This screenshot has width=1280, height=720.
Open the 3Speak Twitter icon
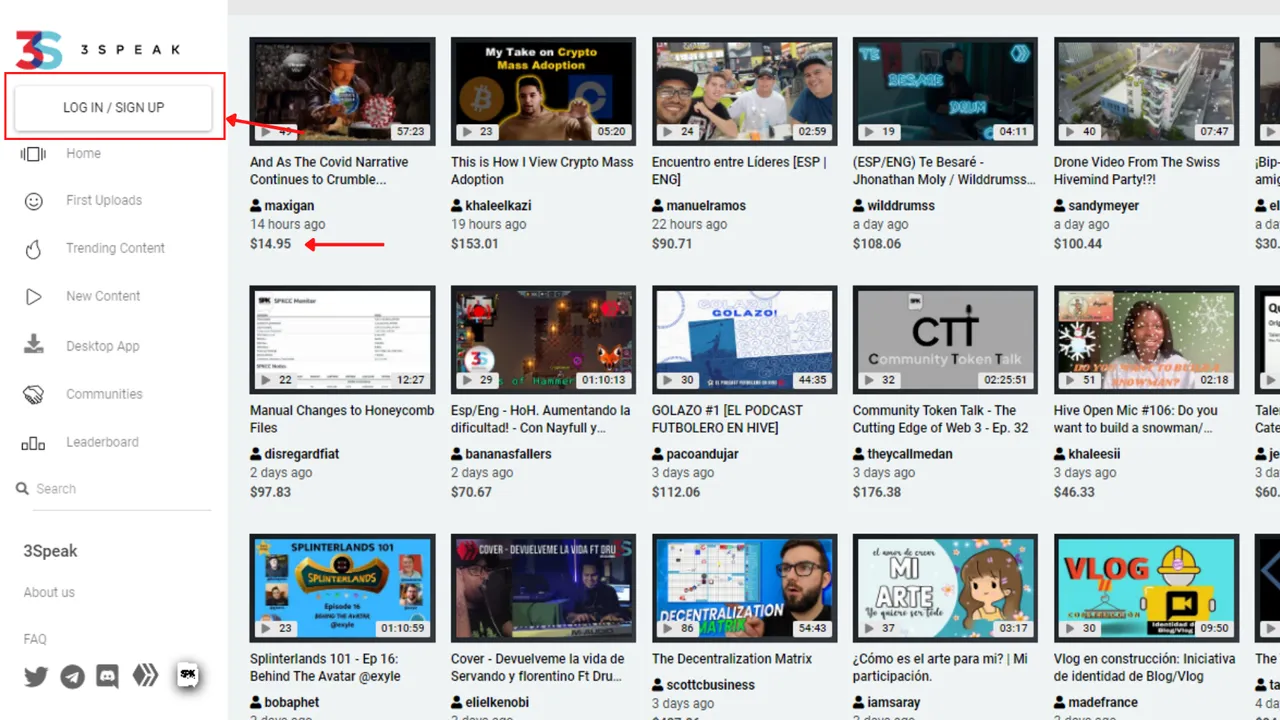pos(36,677)
